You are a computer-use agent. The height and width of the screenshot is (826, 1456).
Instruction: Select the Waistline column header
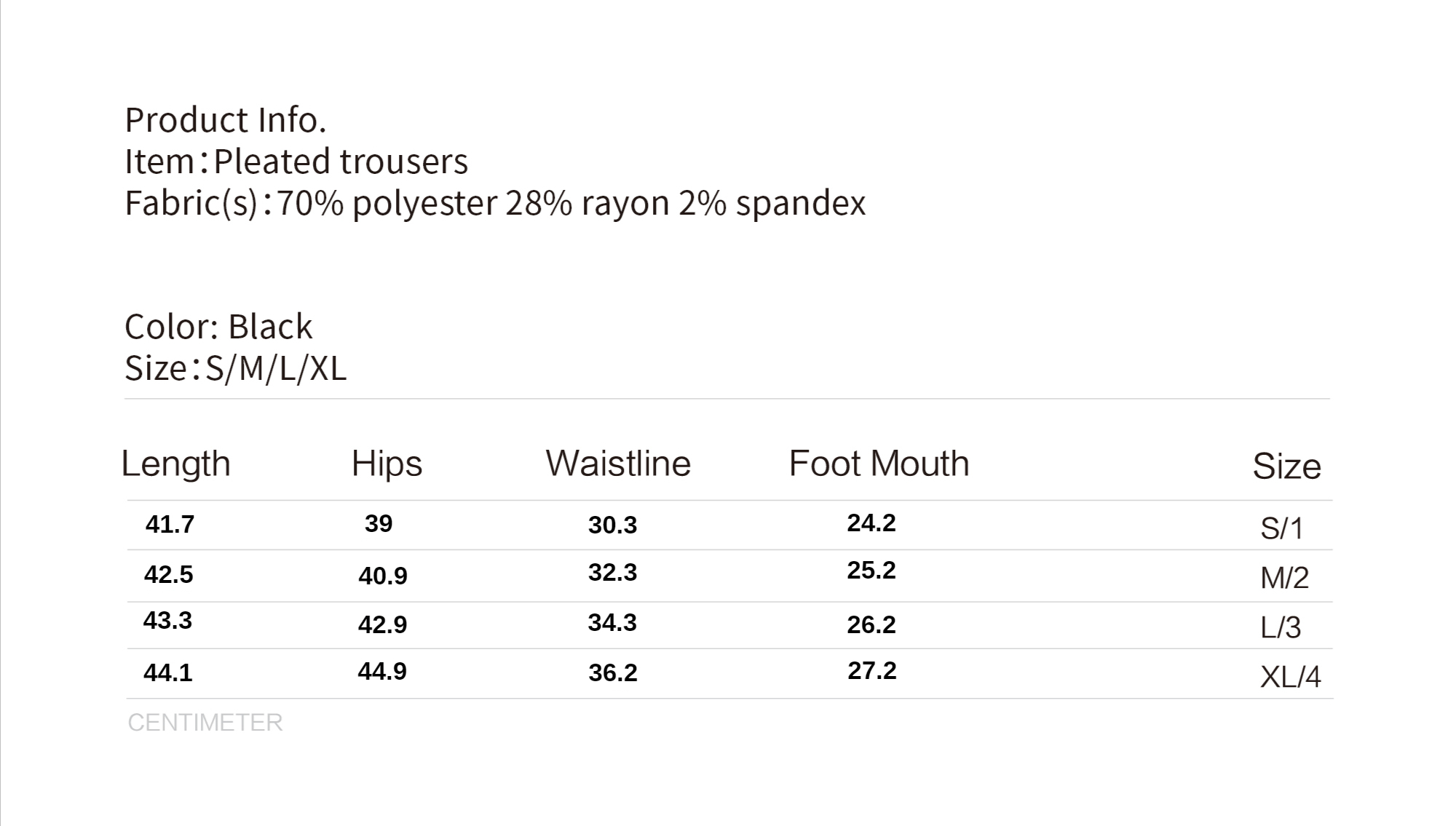(x=618, y=464)
